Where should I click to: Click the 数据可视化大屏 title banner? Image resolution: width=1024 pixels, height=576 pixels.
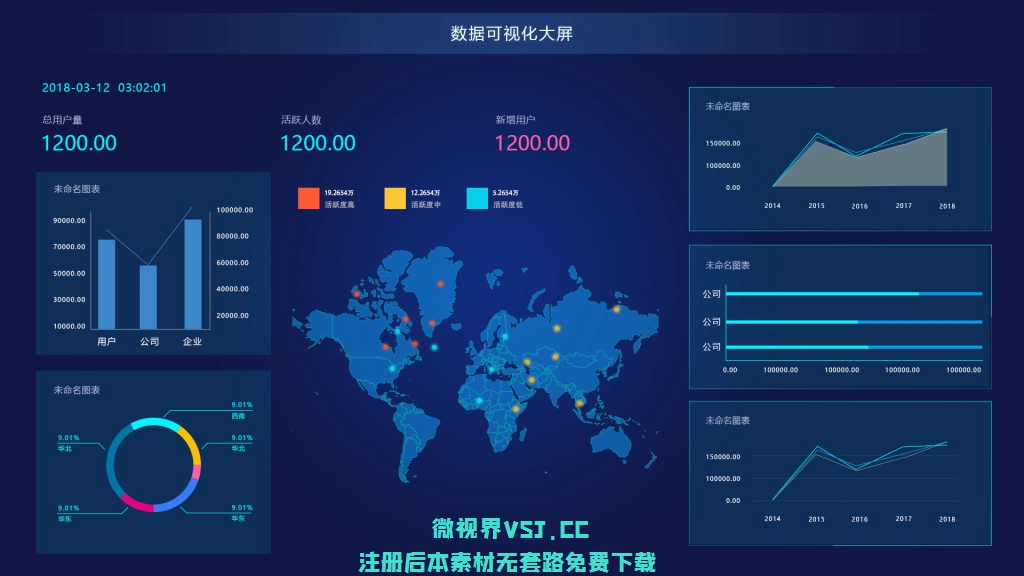pos(511,34)
